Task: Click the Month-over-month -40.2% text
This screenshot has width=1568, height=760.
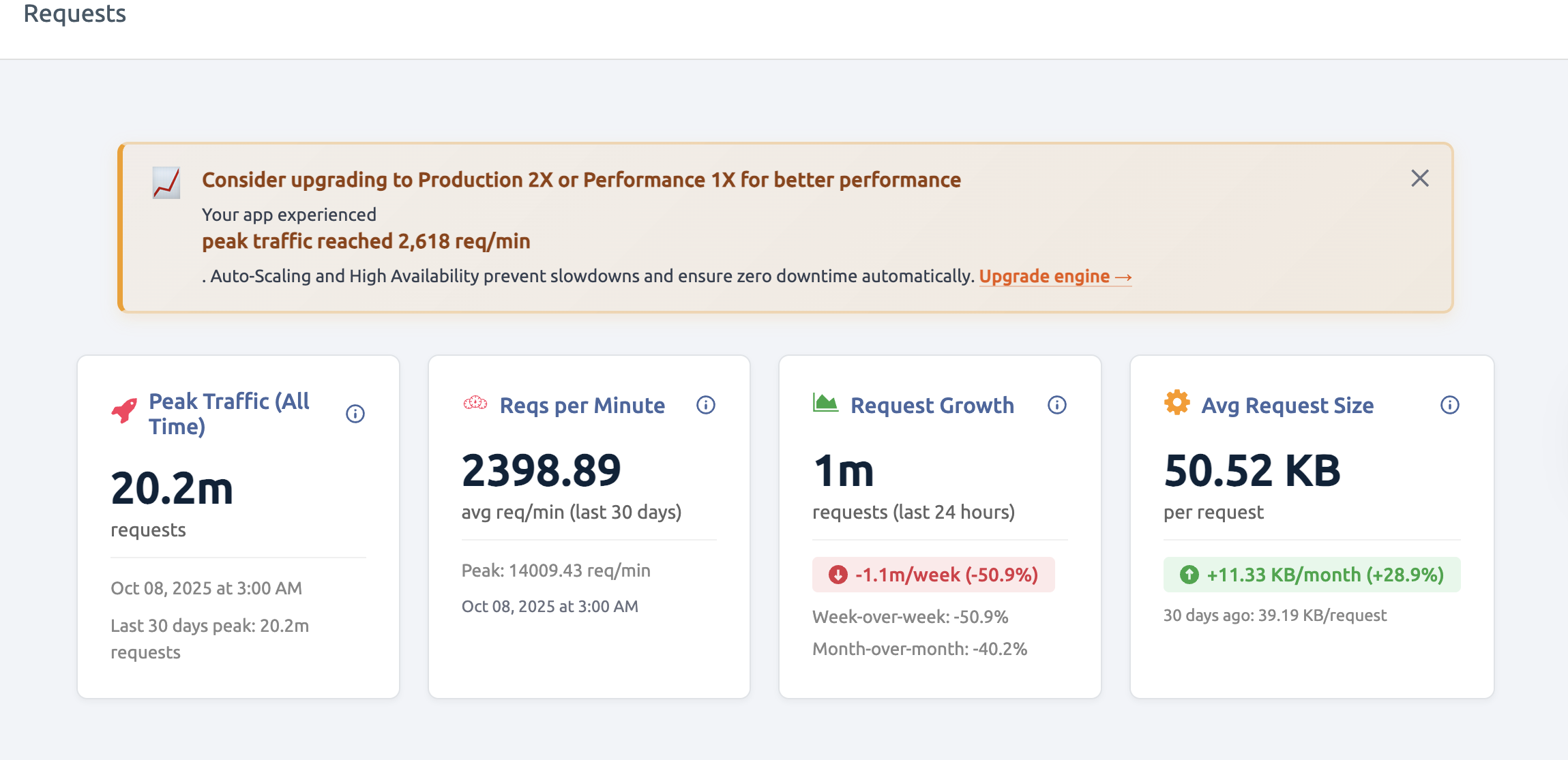Action: (919, 649)
